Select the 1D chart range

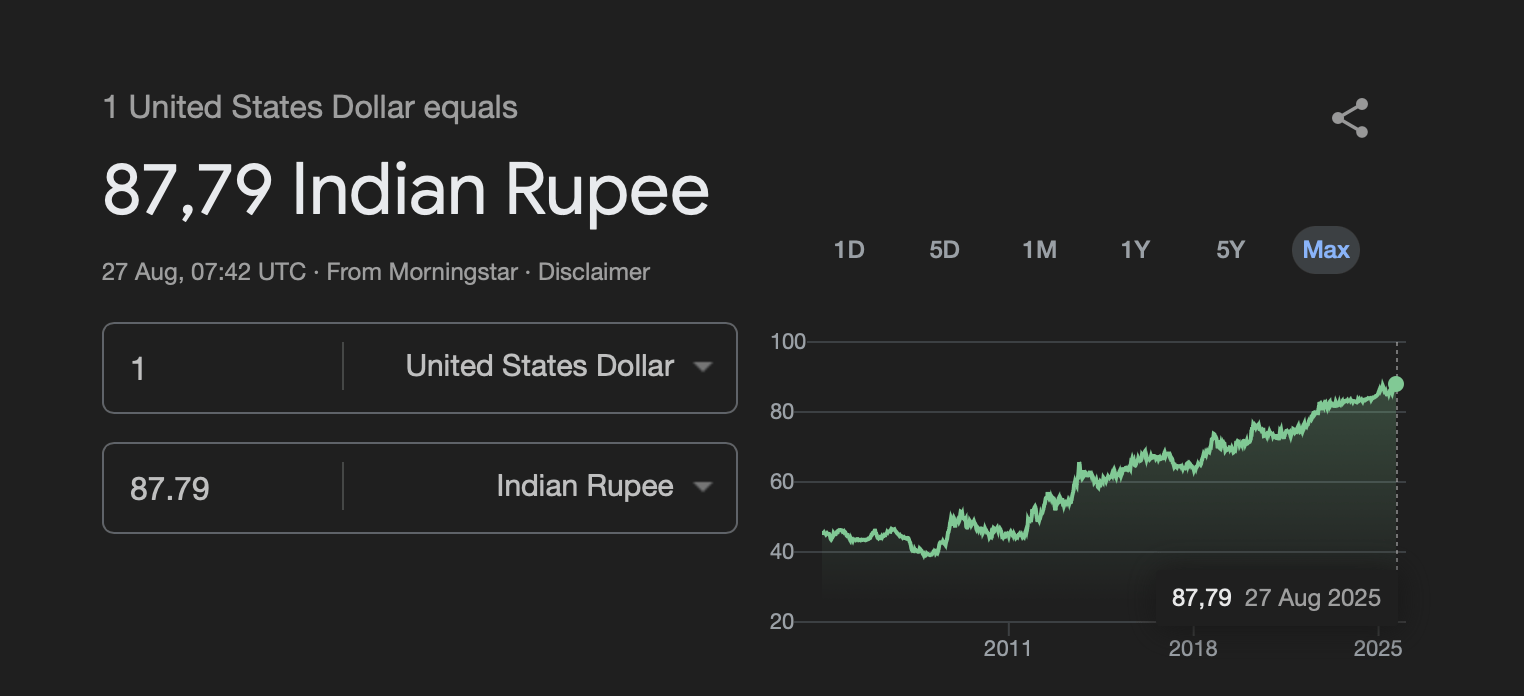click(849, 250)
